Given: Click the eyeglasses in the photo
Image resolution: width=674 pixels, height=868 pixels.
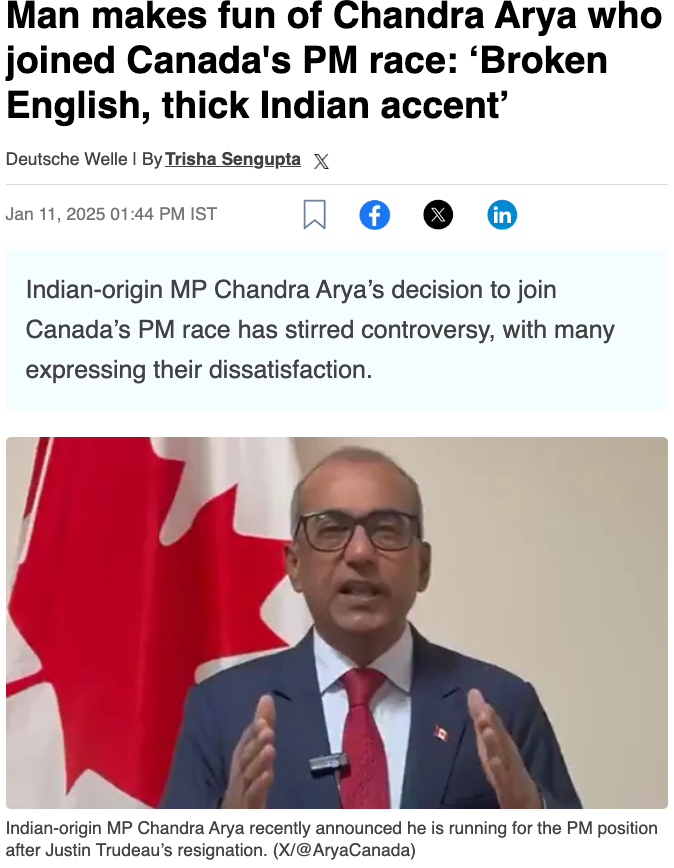Looking at the screenshot, I should point(360,530).
